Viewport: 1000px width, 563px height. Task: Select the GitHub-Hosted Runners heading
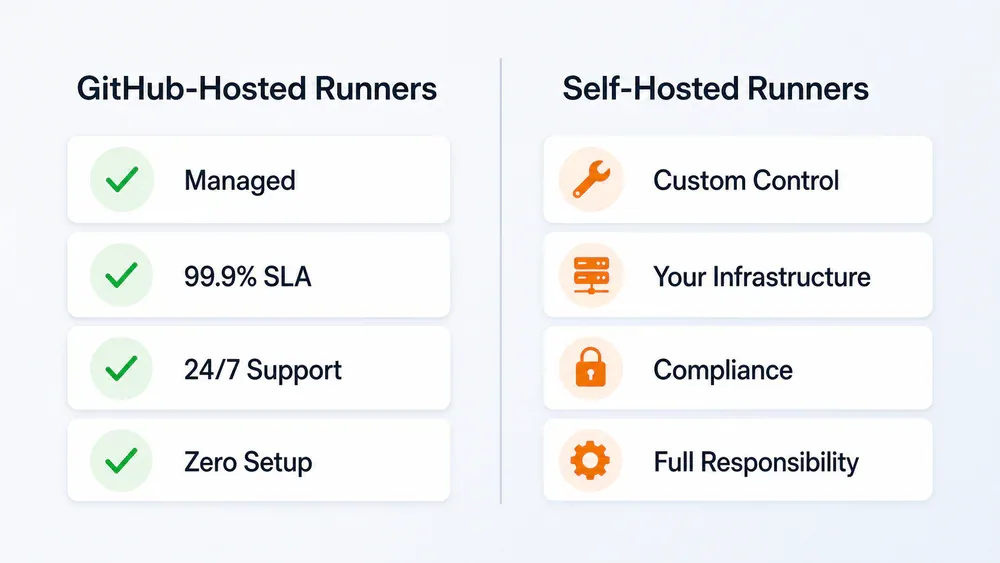[x=257, y=89]
